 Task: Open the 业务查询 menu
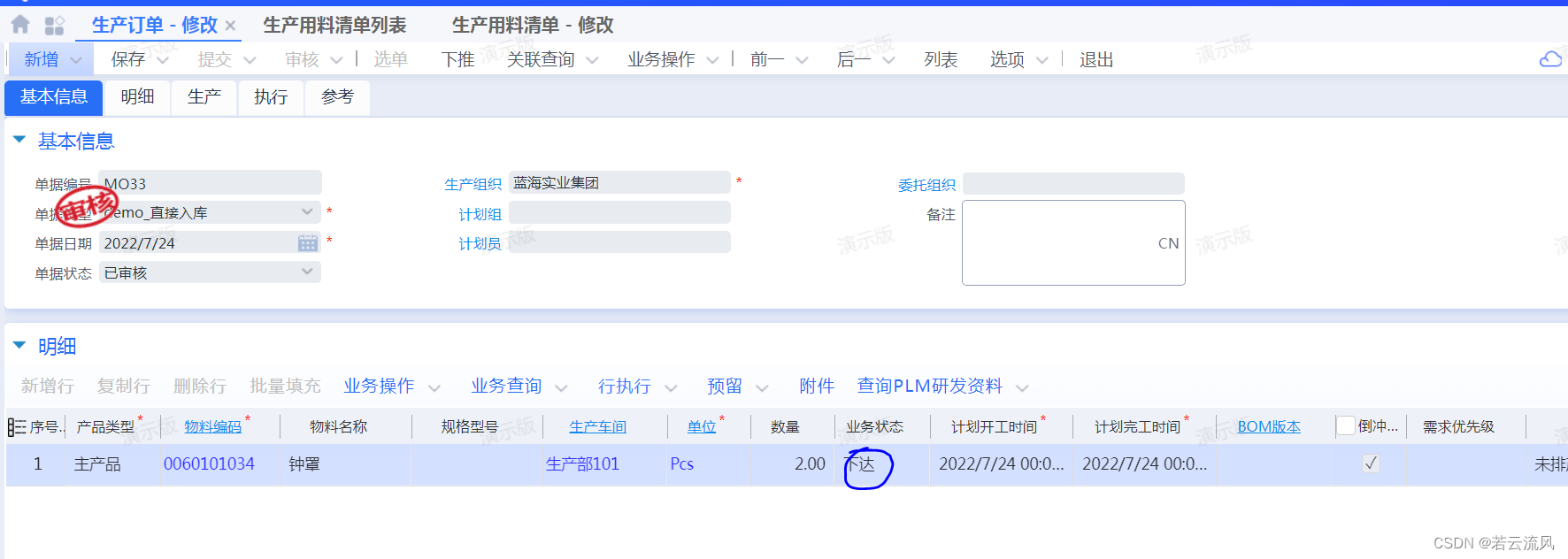[519, 387]
